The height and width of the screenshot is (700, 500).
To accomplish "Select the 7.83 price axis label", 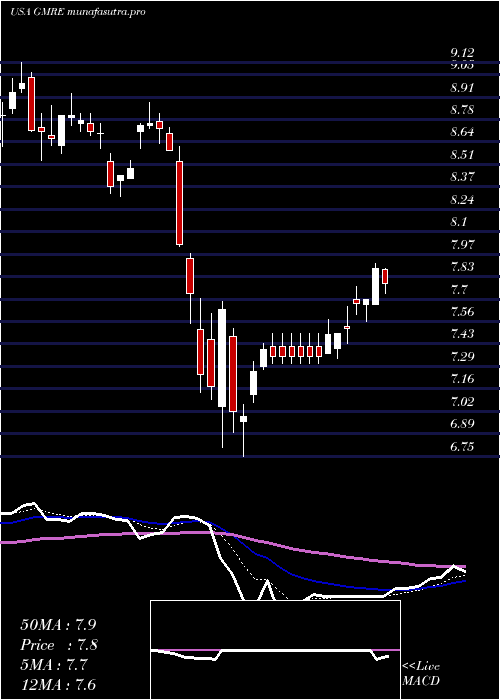I will click(x=462, y=267).
